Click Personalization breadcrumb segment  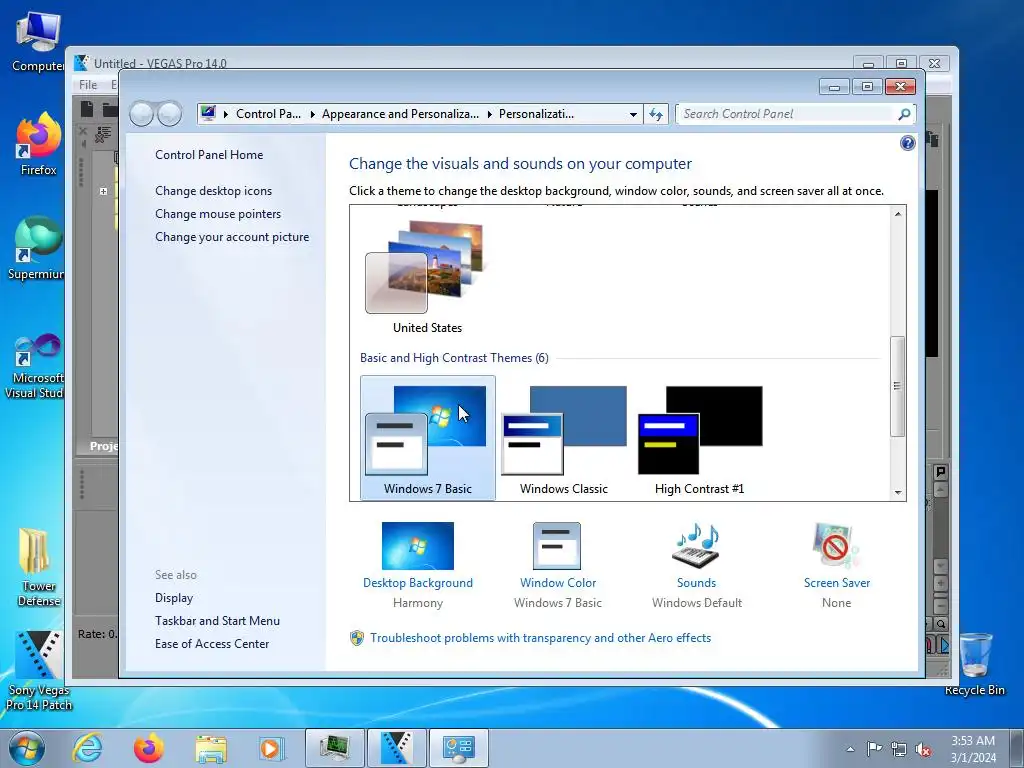536,114
